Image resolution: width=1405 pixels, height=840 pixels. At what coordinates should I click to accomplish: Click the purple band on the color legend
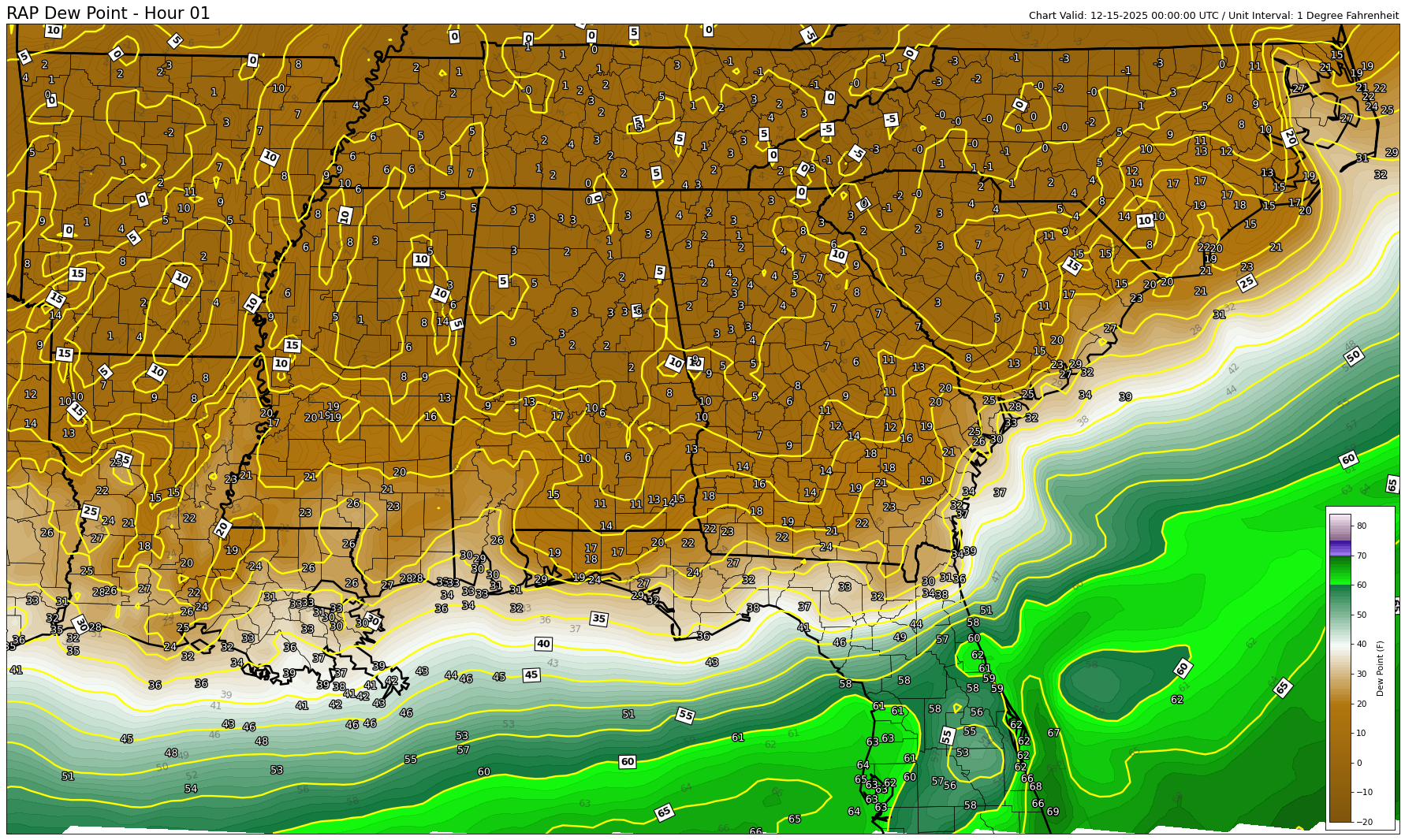(x=1340, y=548)
